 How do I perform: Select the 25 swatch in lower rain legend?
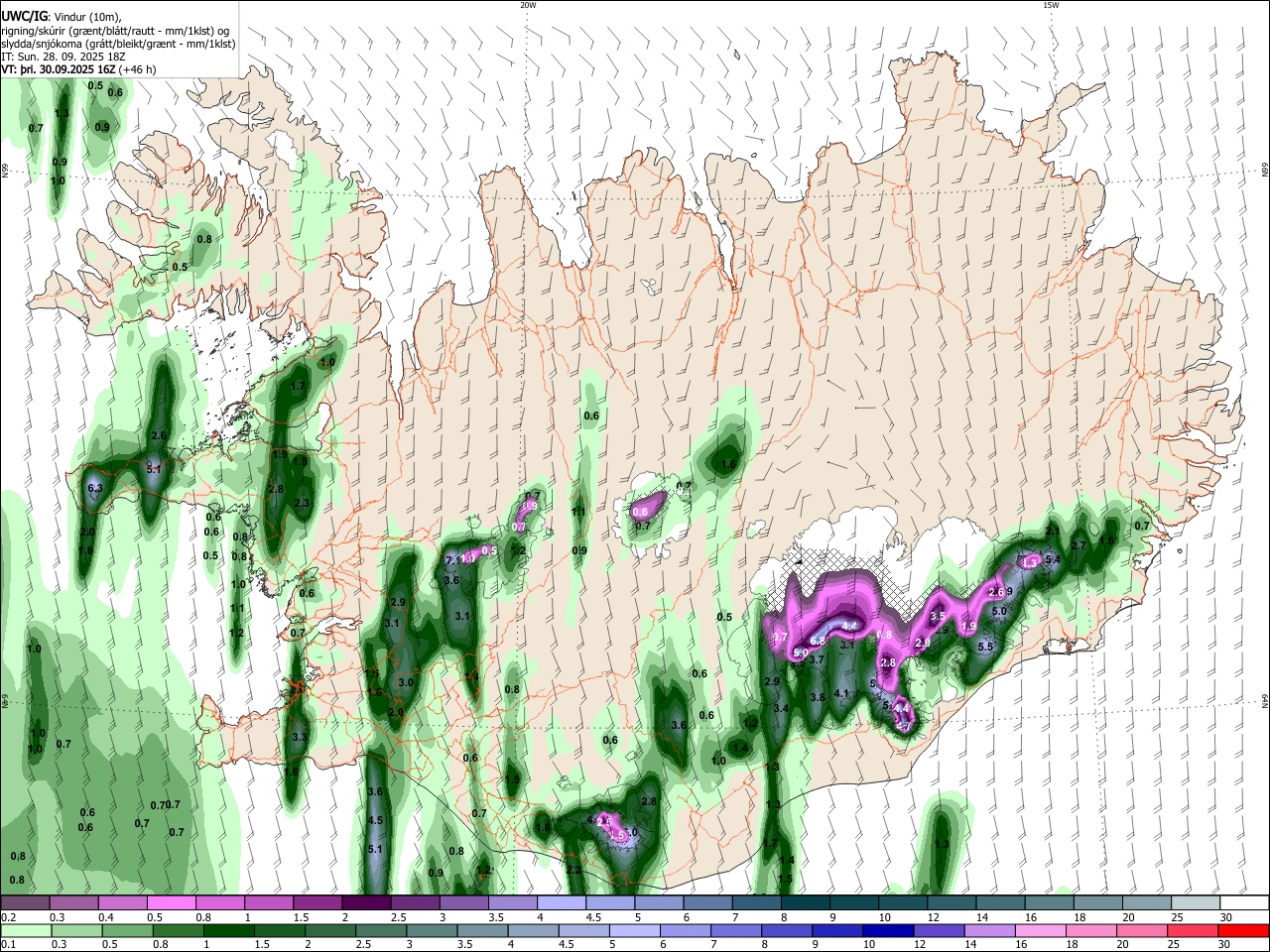point(1194,930)
